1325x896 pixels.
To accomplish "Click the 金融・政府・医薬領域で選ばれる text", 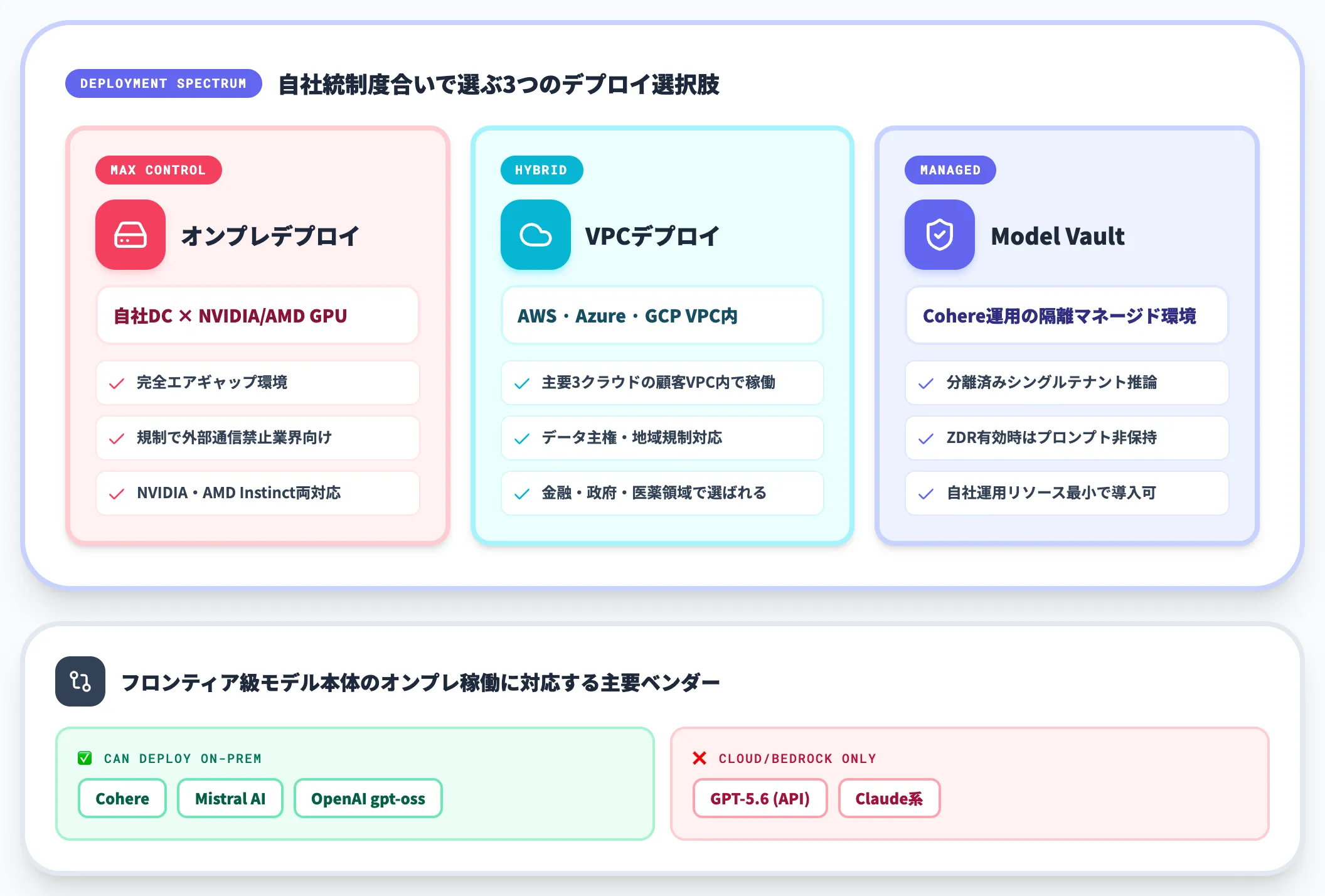I will click(x=654, y=493).
